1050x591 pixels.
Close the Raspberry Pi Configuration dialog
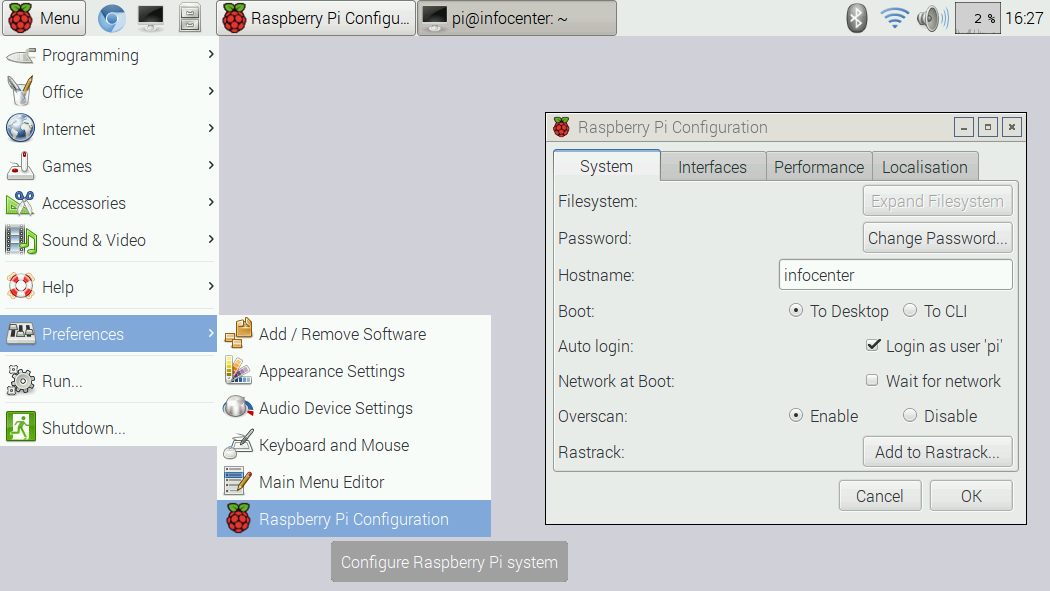1012,127
